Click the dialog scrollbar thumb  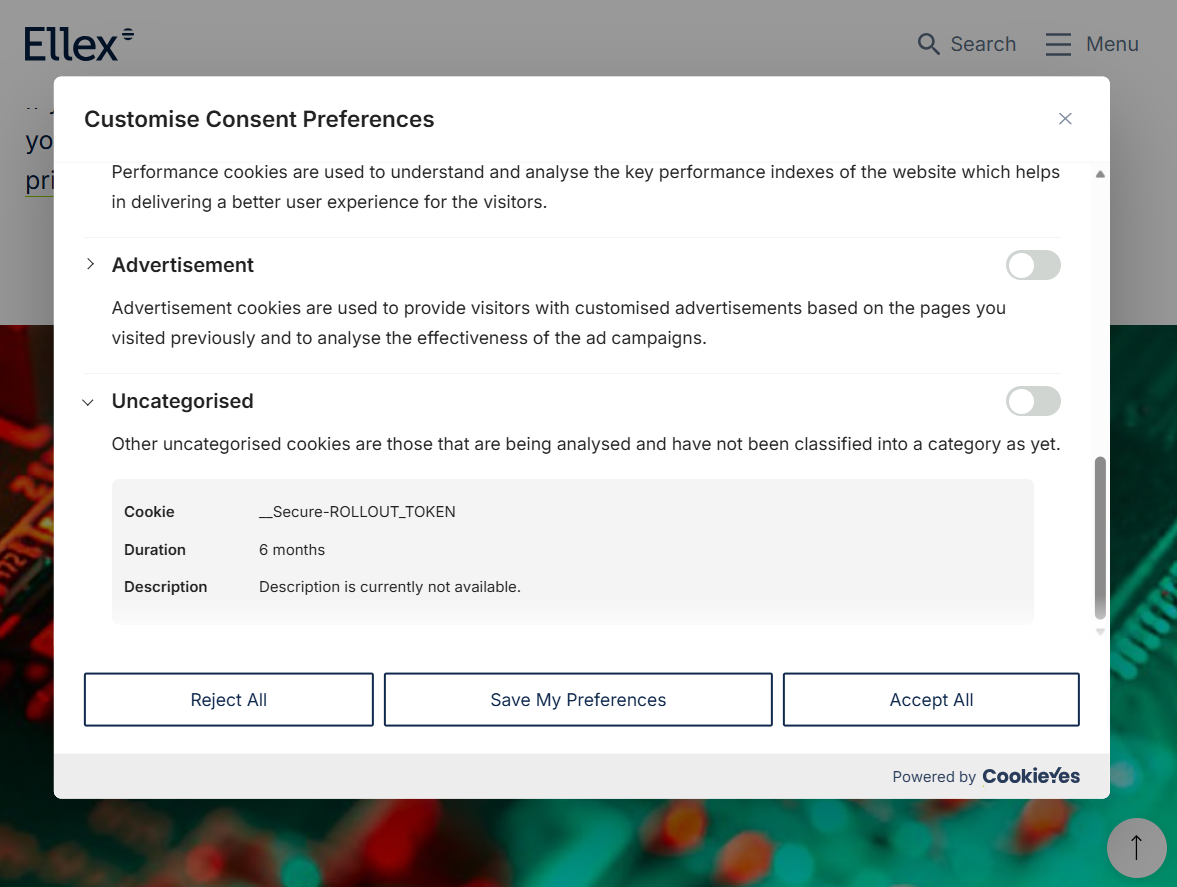point(1100,537)
